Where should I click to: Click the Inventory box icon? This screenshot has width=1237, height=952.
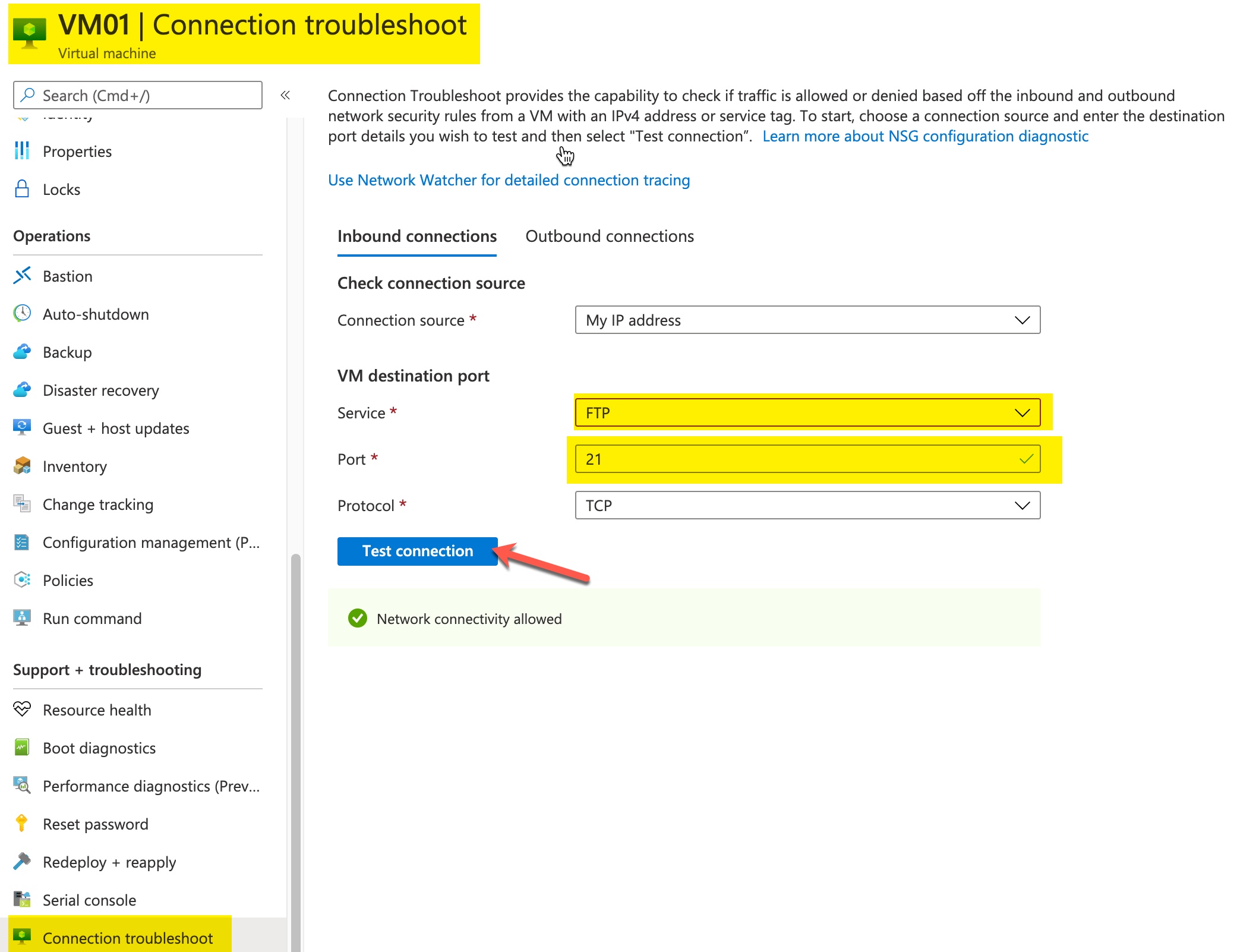[22, 466]
